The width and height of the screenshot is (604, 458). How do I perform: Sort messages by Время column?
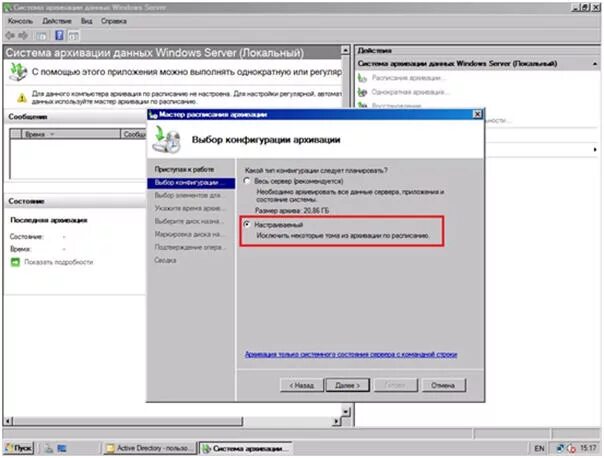coord(71,134)
